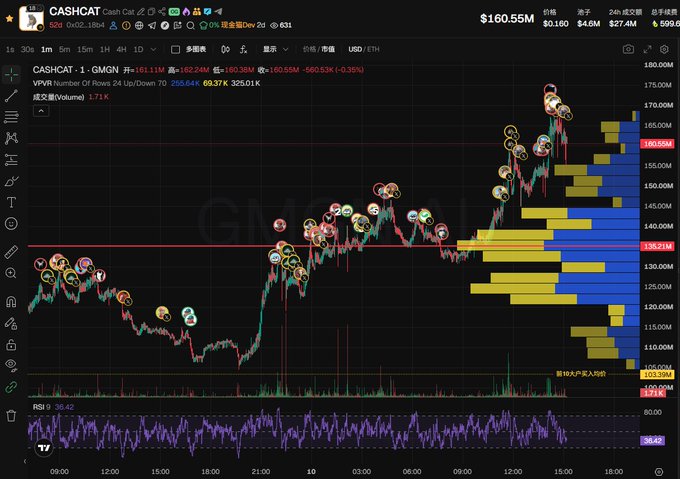680x479 pixels.
Task: Click the contract address 0x02..18b4
Action: click(x=85, y=25)
